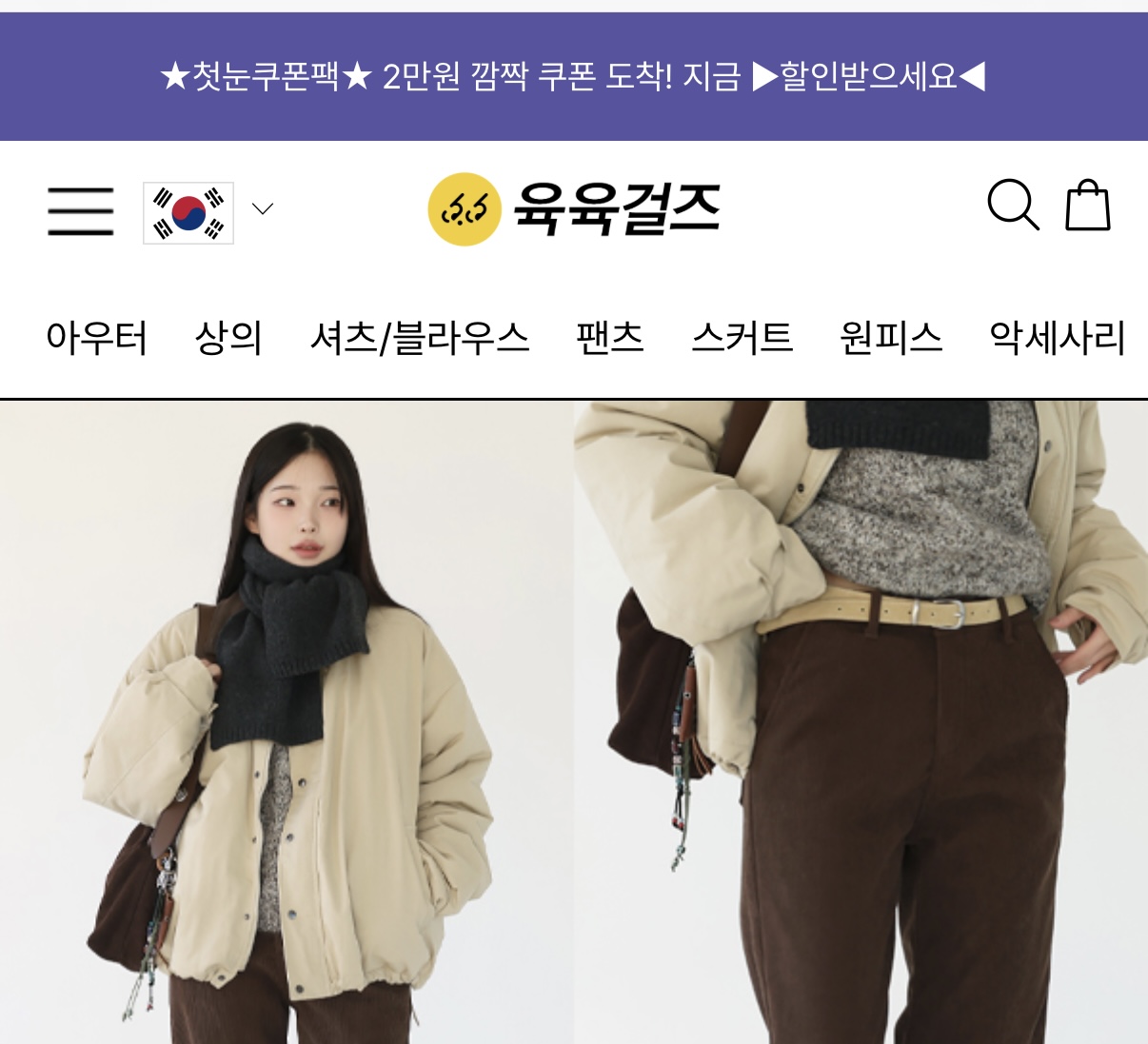Open the 스커트 category

[742, 338]
